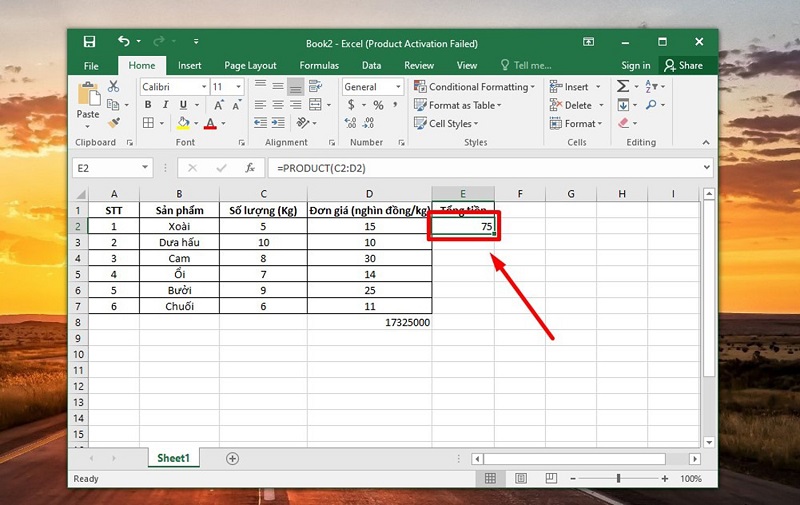Click the Sign in link
This screenshot has width=800, height=505.
point(635,65)
